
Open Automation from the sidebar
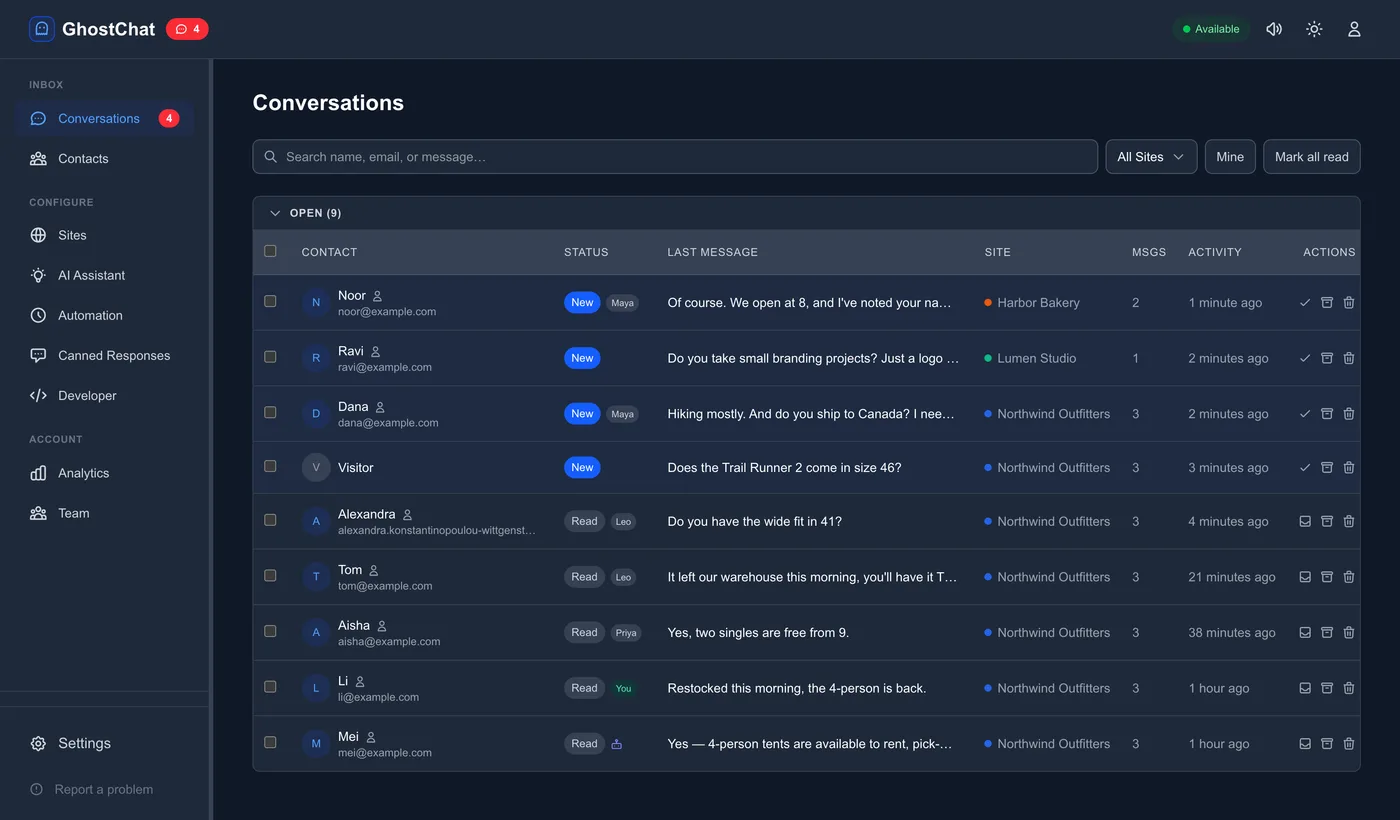click(104, 315)
